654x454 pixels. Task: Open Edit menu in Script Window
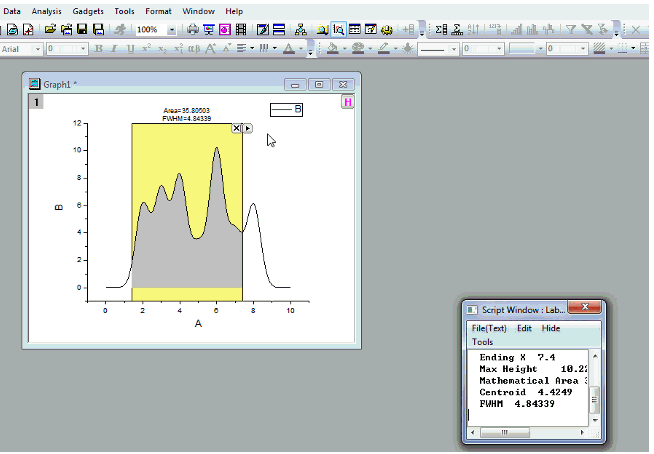[524, 328]
